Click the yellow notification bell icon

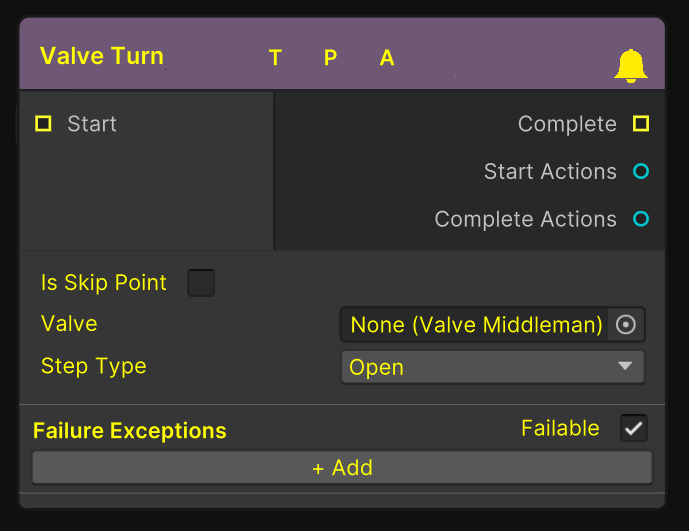[631, 66]
